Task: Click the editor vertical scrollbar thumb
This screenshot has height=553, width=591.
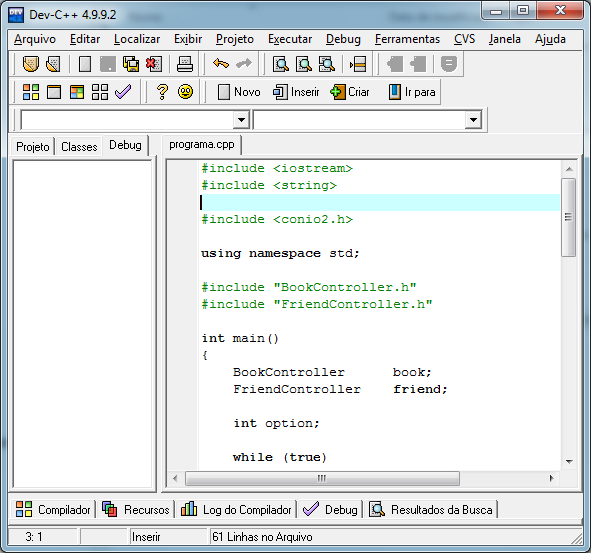Action: pos(568,218)
